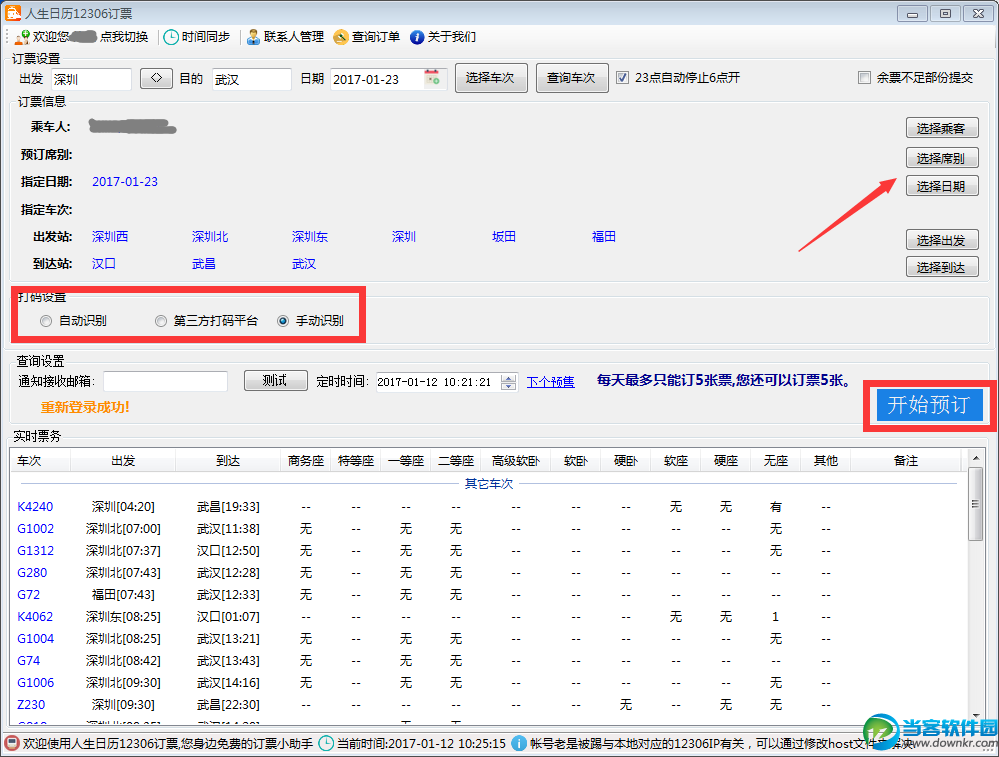Image resolution: width=999 pixels, height=757 pixels.
Task: Click specified date link 2017-01-23
Action: click(x=125, y=182)
